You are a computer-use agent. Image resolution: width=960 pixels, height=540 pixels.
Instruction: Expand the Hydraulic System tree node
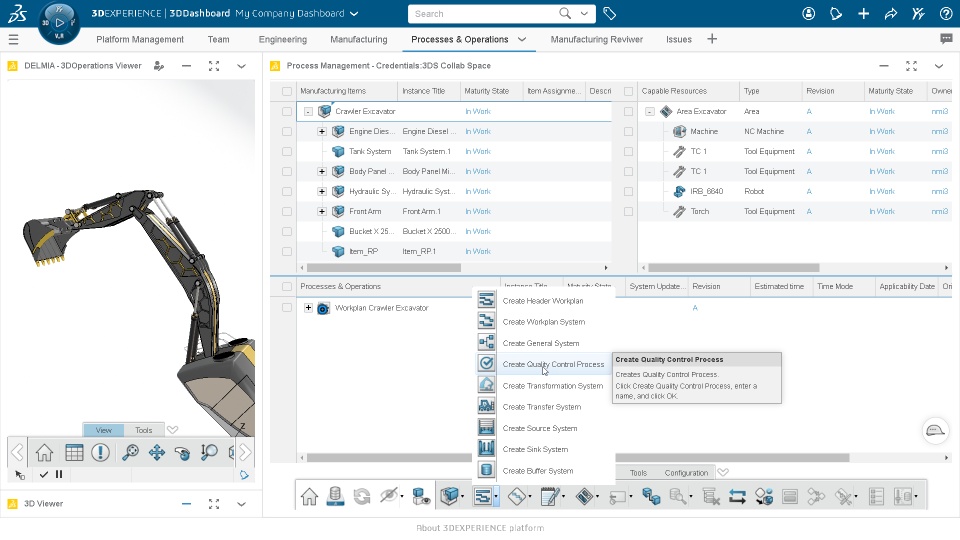click(x=321, y=192)
